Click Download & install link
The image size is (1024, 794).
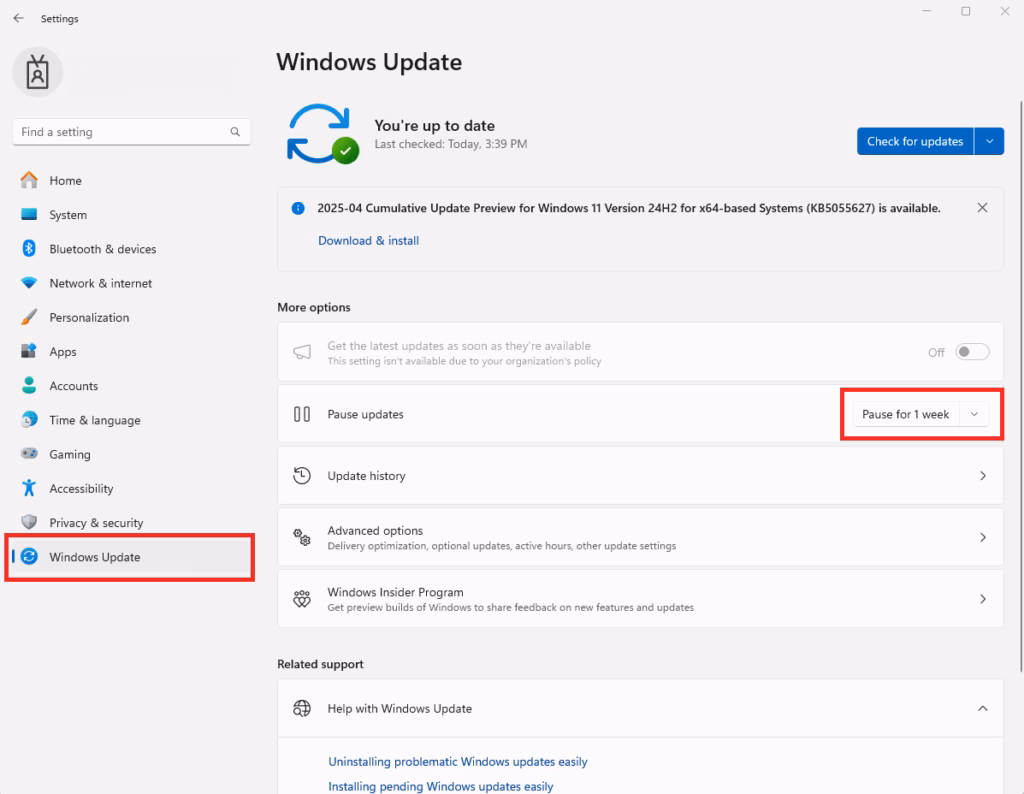pyautogui.click(x=368, y=240)
